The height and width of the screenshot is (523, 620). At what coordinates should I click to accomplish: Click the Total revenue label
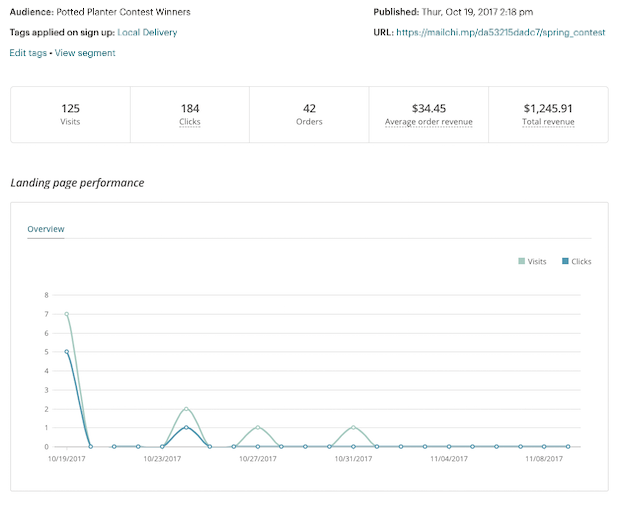548,122
